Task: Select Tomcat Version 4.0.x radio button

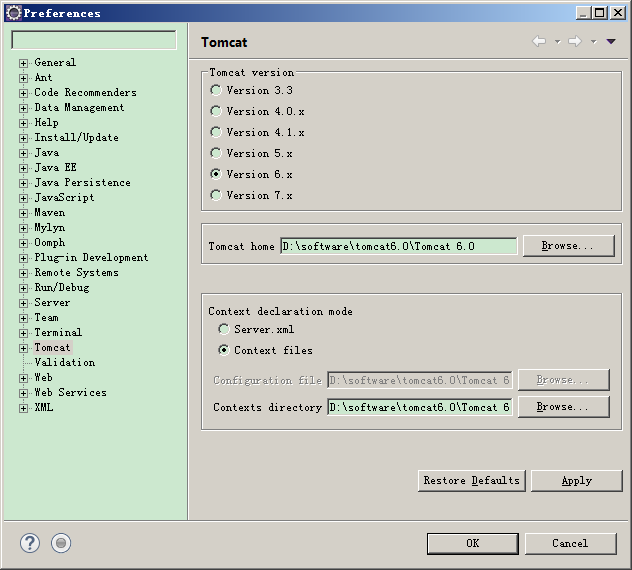Action: tap(216, 111)
